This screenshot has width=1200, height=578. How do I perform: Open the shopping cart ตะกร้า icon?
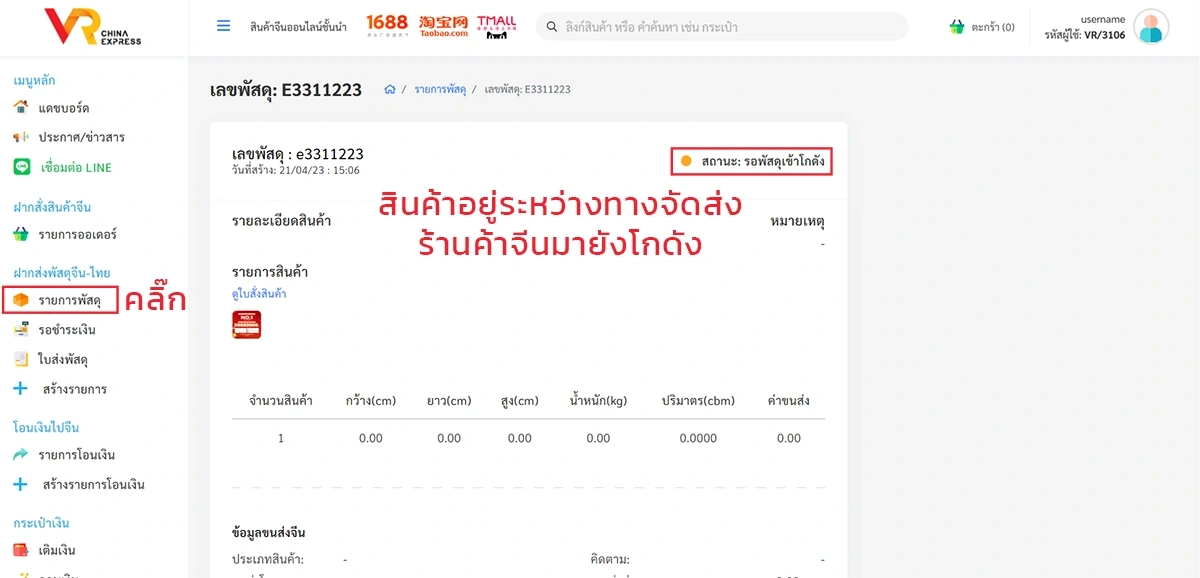957,27
